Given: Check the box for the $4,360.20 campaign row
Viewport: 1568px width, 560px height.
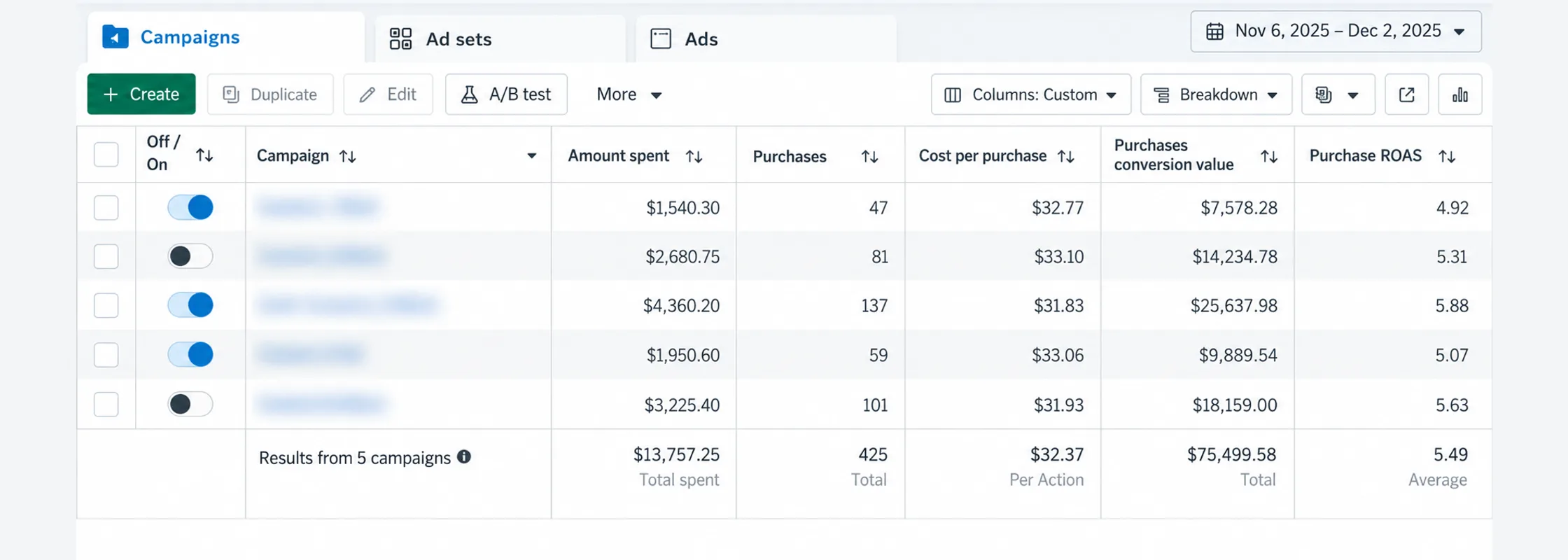Looking at the screenshot, I should click(x=106, y=306).
